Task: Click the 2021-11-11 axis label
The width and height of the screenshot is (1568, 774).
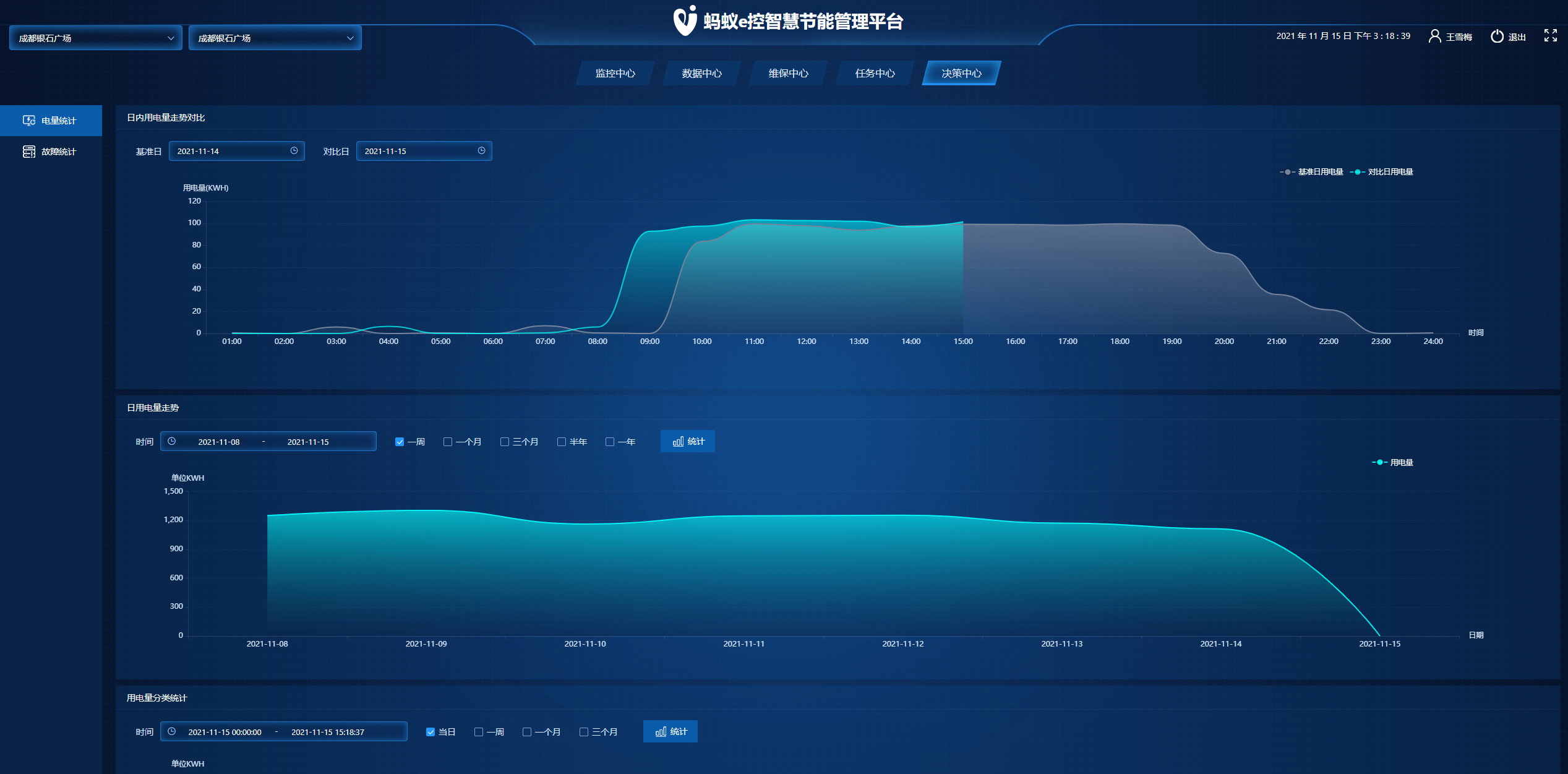Action: tap(744, 644)
